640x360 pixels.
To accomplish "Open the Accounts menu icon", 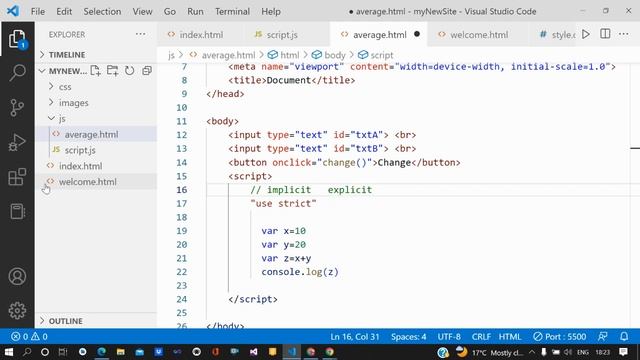I will [x=17, y=277].
